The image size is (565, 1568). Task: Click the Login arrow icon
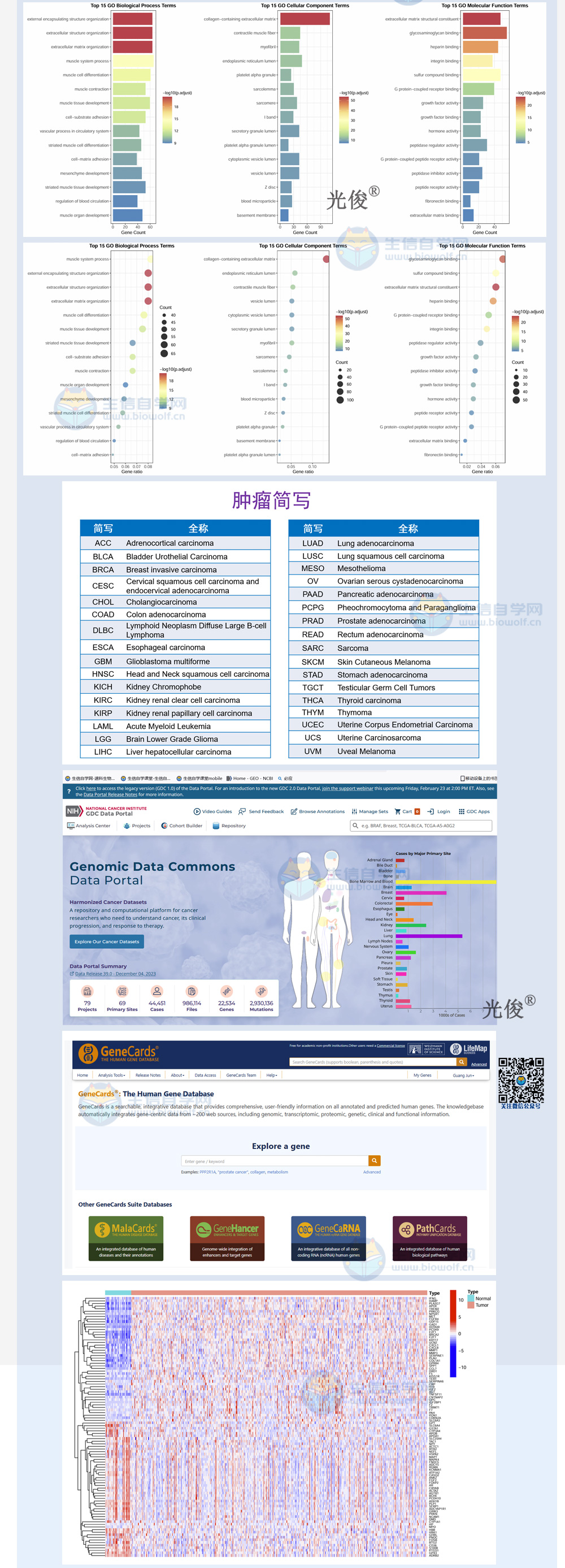[431, 811]
